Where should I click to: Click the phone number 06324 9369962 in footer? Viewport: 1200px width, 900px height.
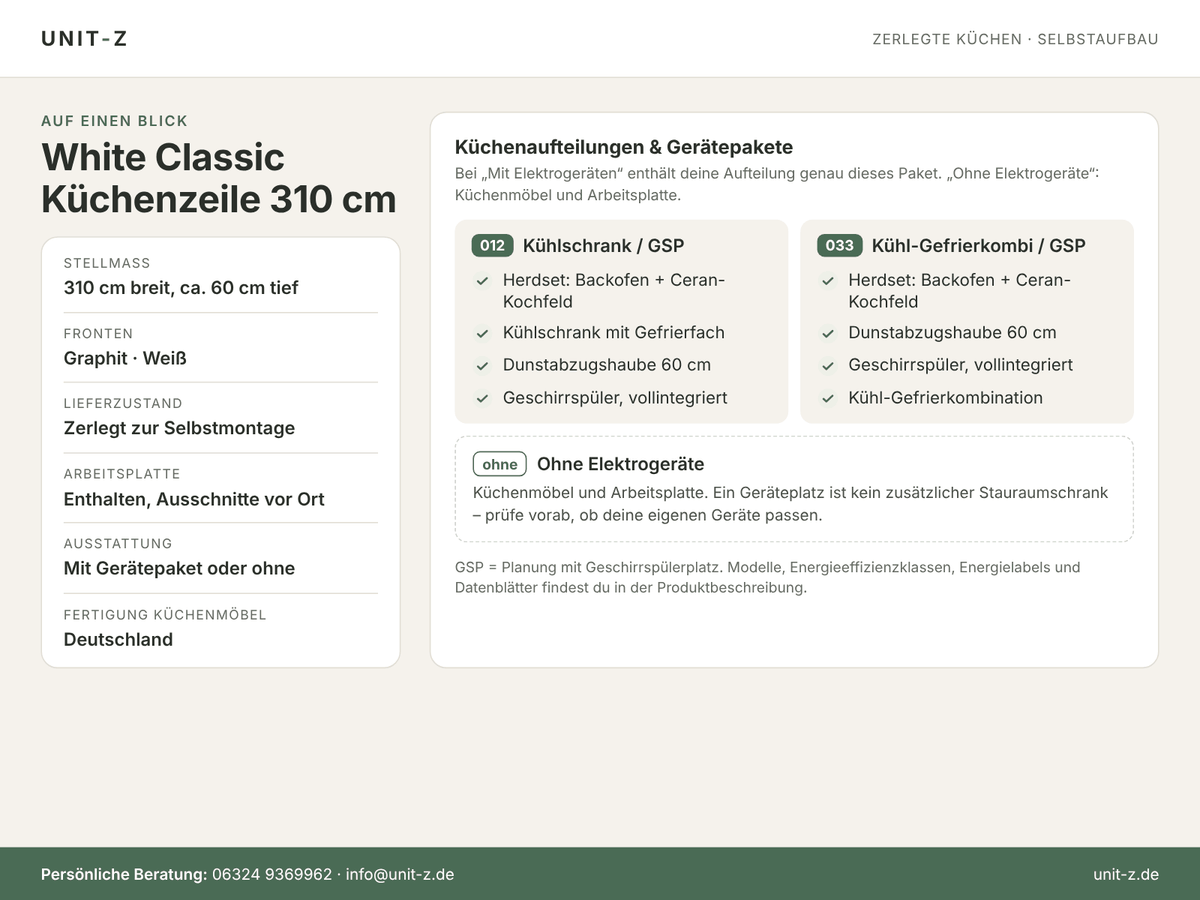[272, 874]
